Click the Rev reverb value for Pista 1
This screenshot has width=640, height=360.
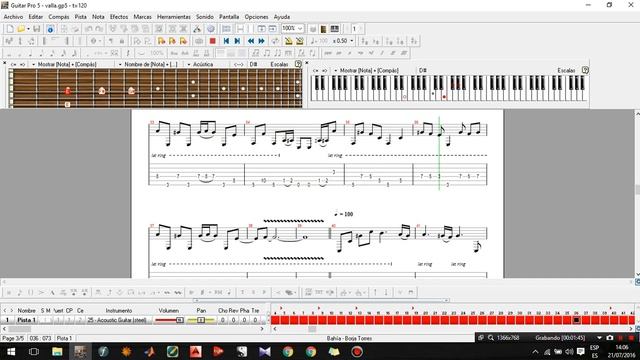tap(233, 320)
